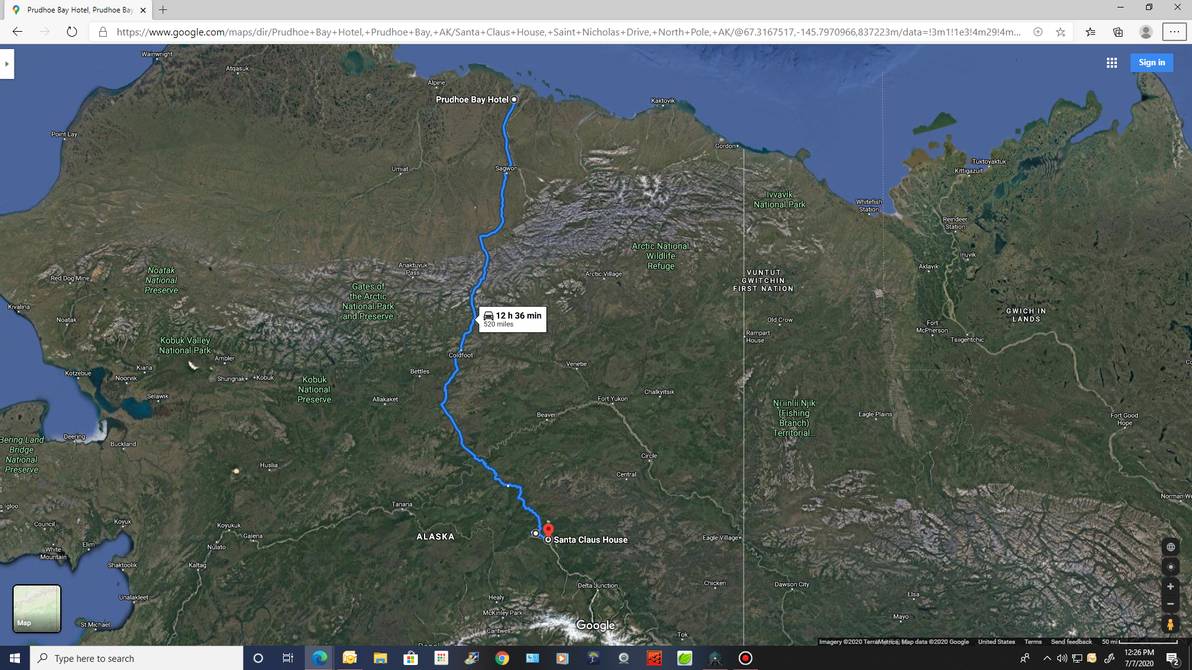Close the Prudhoe Bay Hotel tab
The image size is (1192, 670).
pos(143,10)
